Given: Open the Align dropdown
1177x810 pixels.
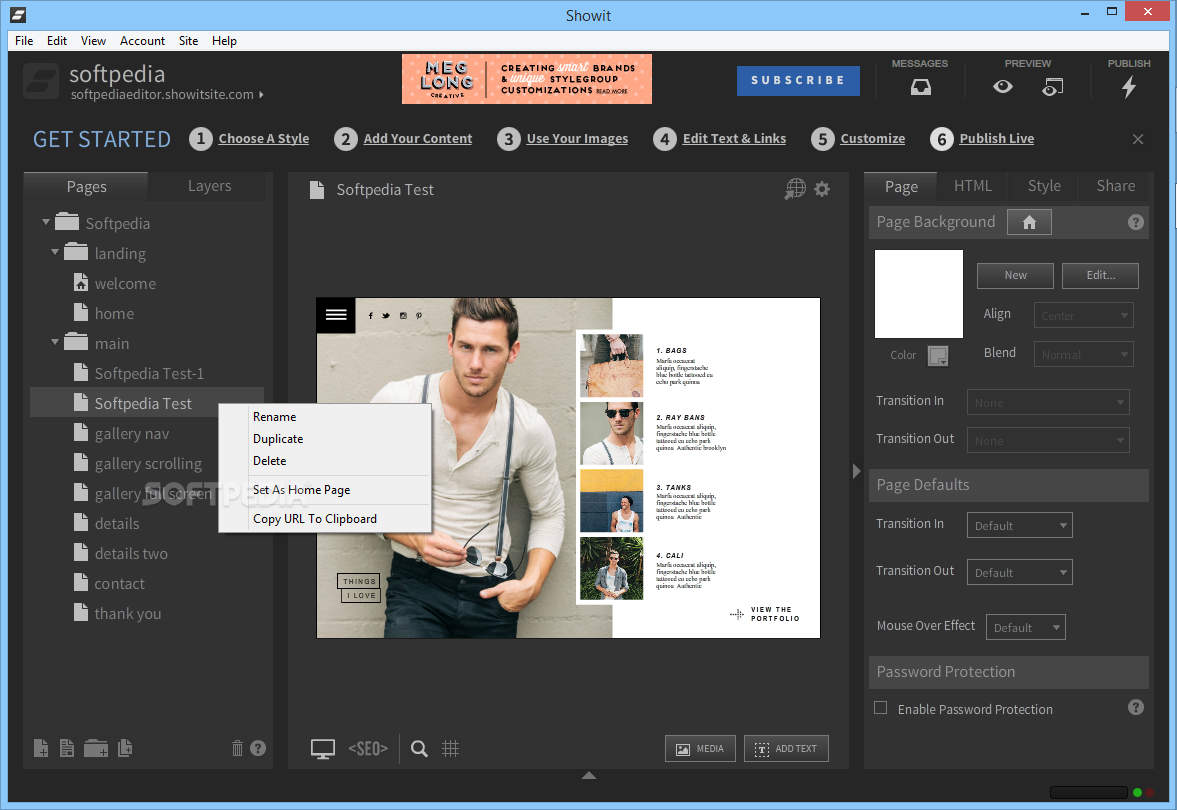Looking at the screenshot, I should point(1083,315).
